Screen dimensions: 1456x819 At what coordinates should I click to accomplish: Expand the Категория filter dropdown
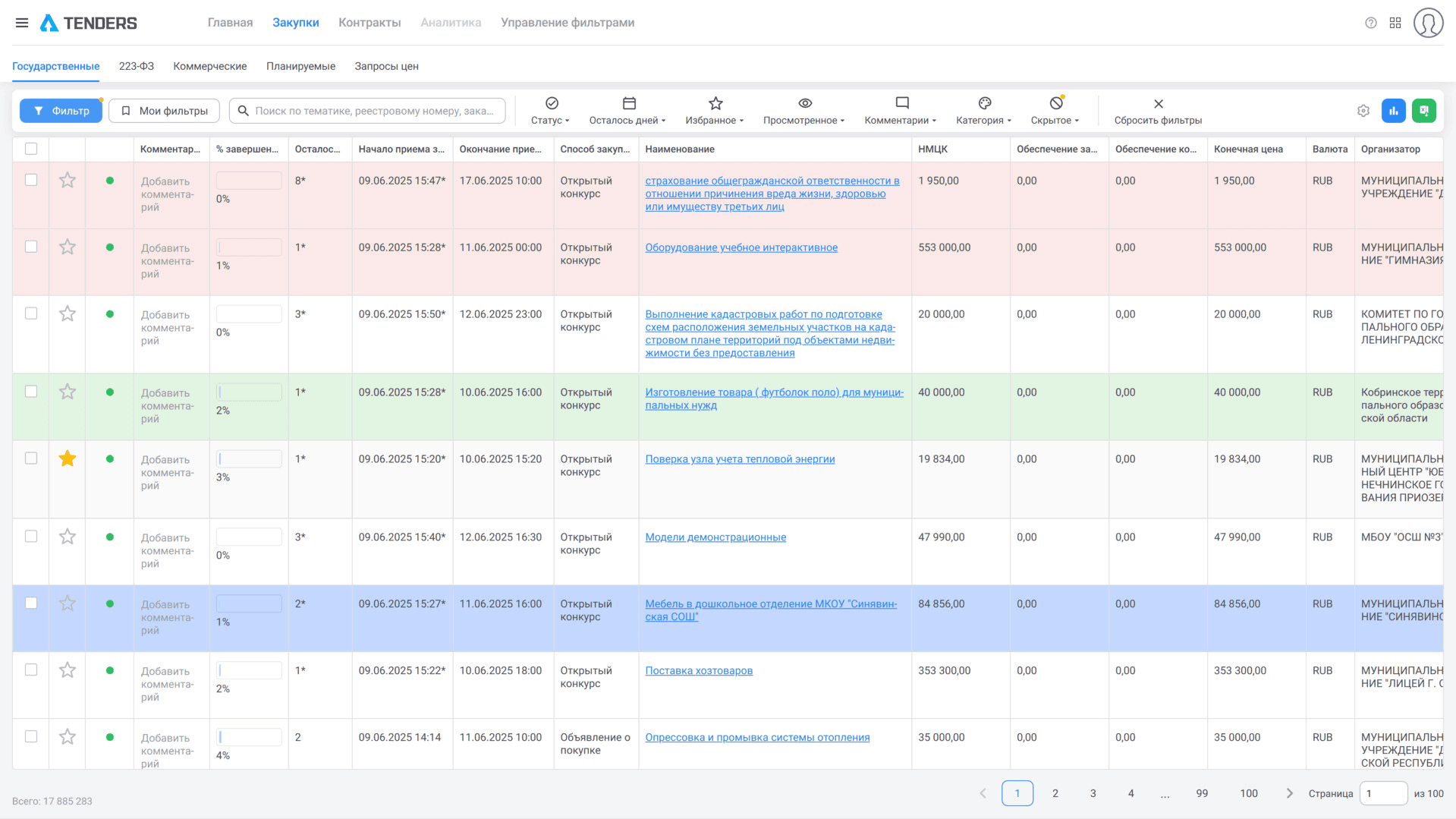[983, 111]
